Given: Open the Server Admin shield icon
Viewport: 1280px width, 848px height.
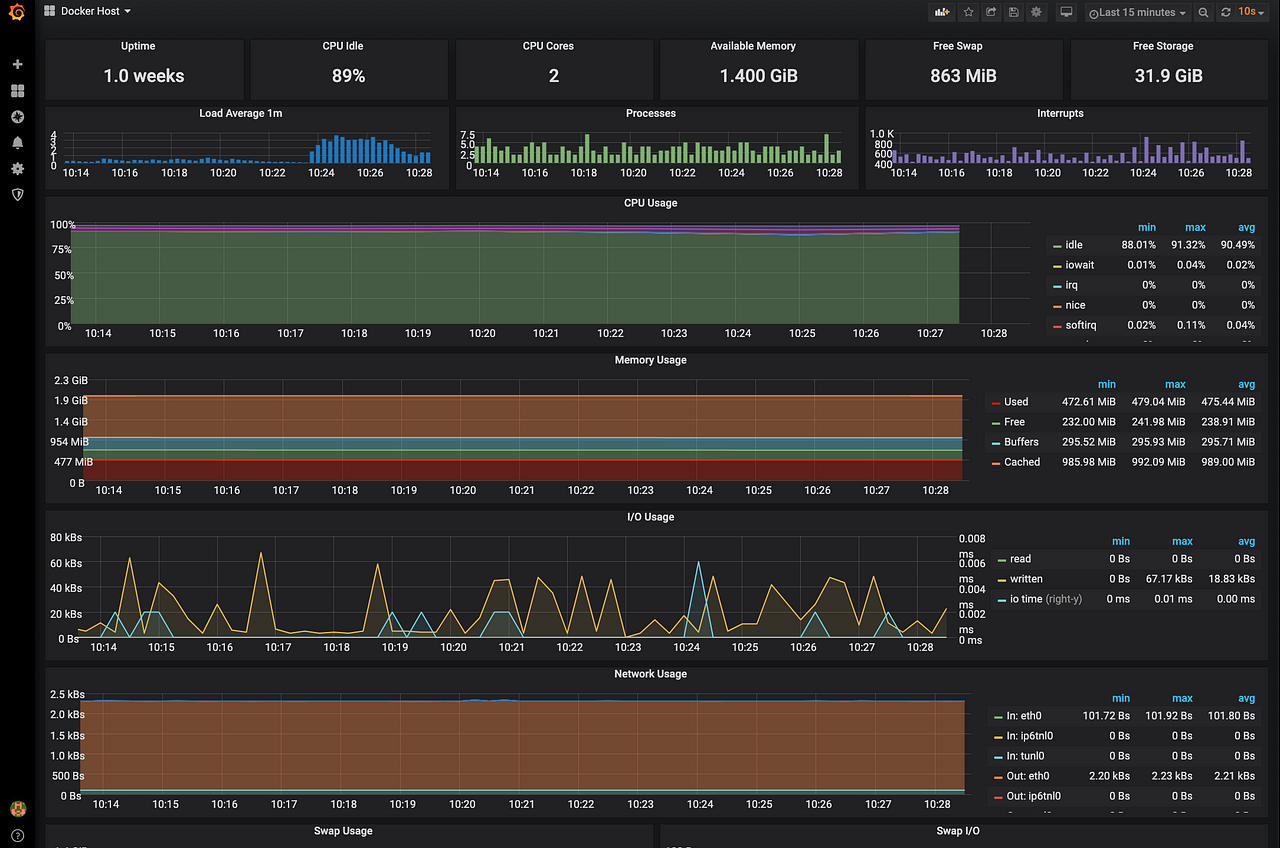Looking at the screenshot, I should [17, 195].
